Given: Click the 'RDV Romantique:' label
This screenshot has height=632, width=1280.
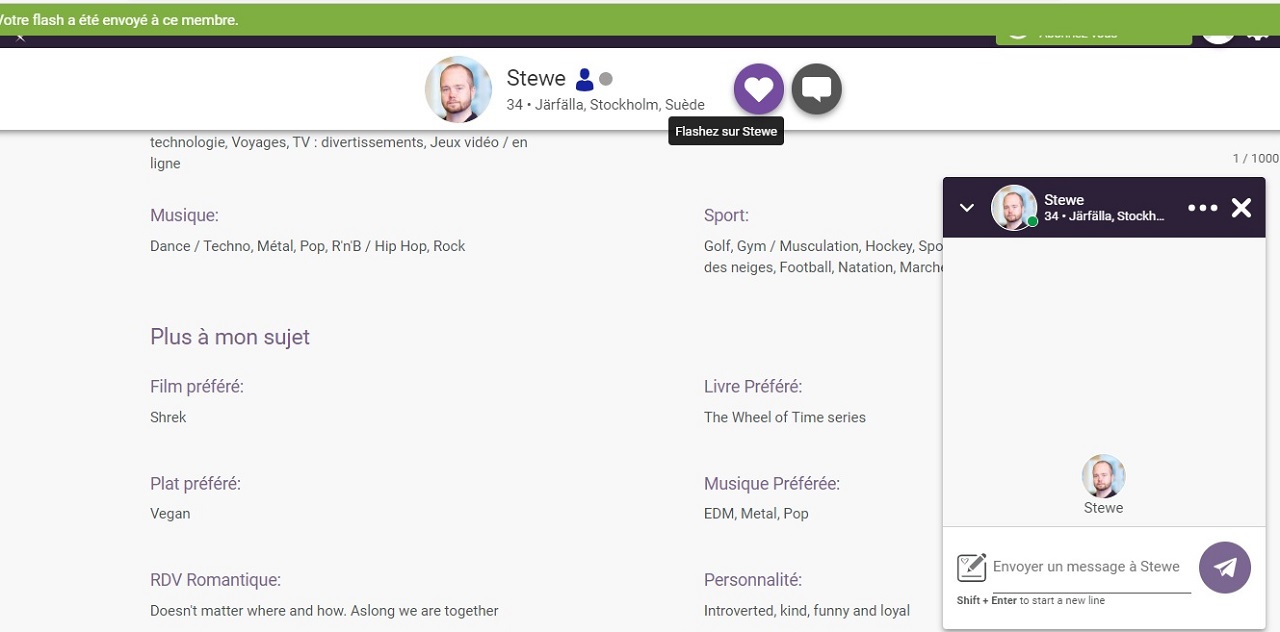Looking at the screenshot, I should (215, 580).
